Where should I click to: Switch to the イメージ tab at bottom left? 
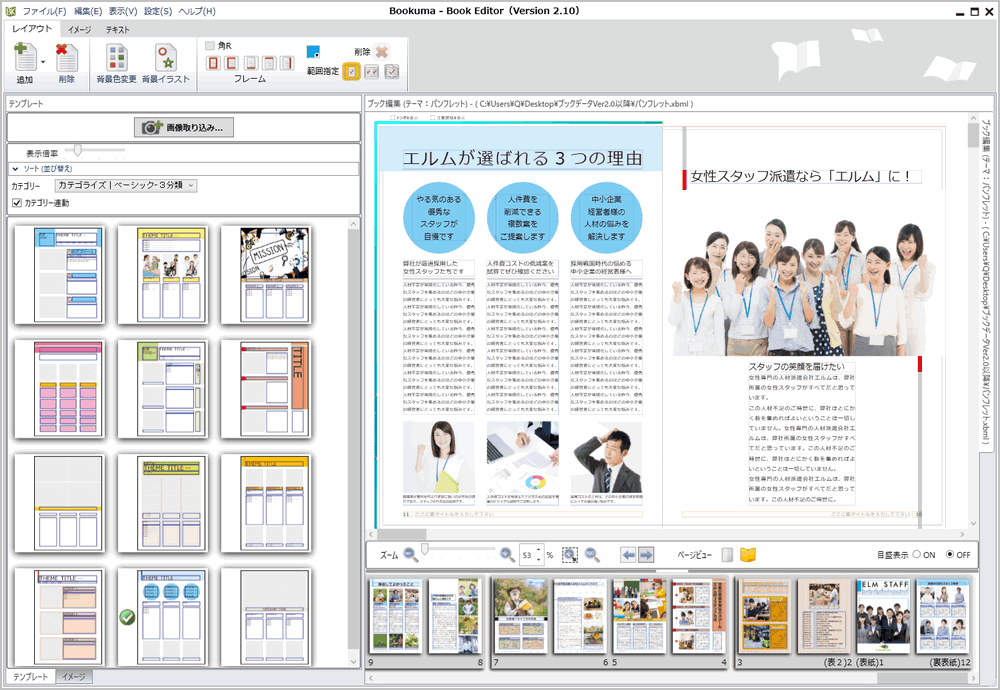pos(73,677)
